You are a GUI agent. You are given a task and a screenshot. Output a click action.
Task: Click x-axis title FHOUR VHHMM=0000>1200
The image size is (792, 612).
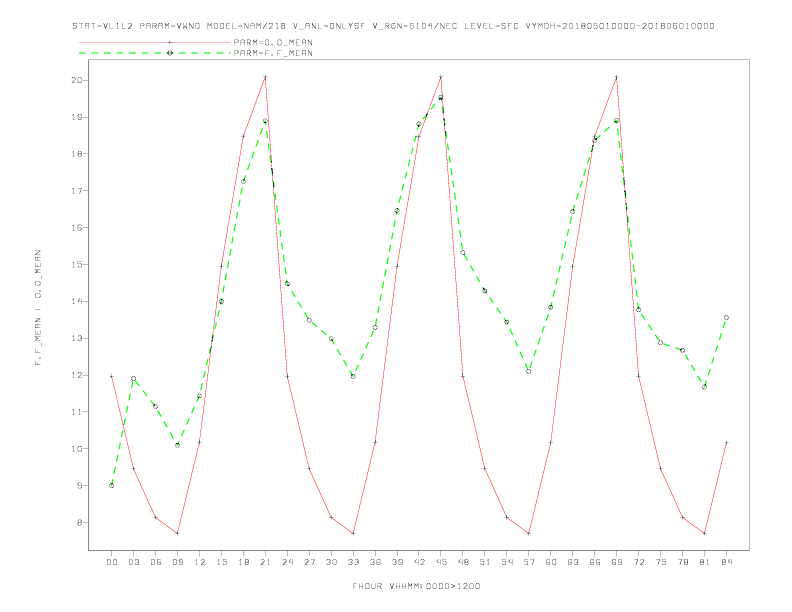416,586
